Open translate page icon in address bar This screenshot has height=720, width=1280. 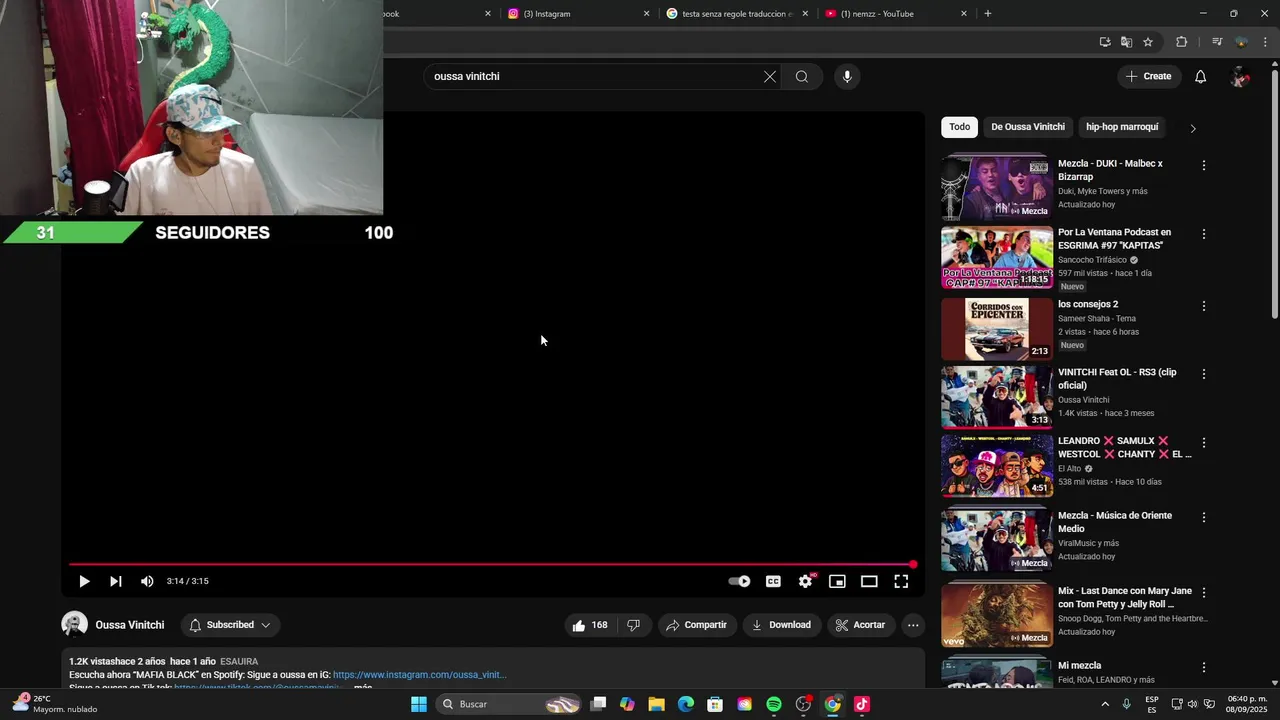point(1126,42)
